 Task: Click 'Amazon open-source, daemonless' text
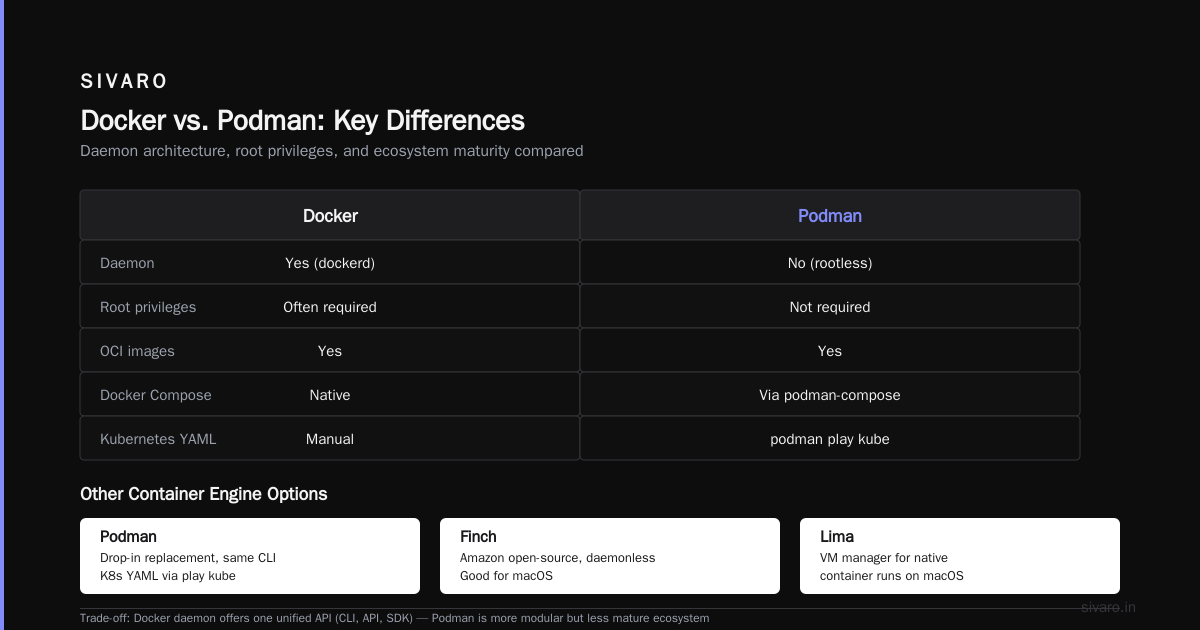pos(558,558)
